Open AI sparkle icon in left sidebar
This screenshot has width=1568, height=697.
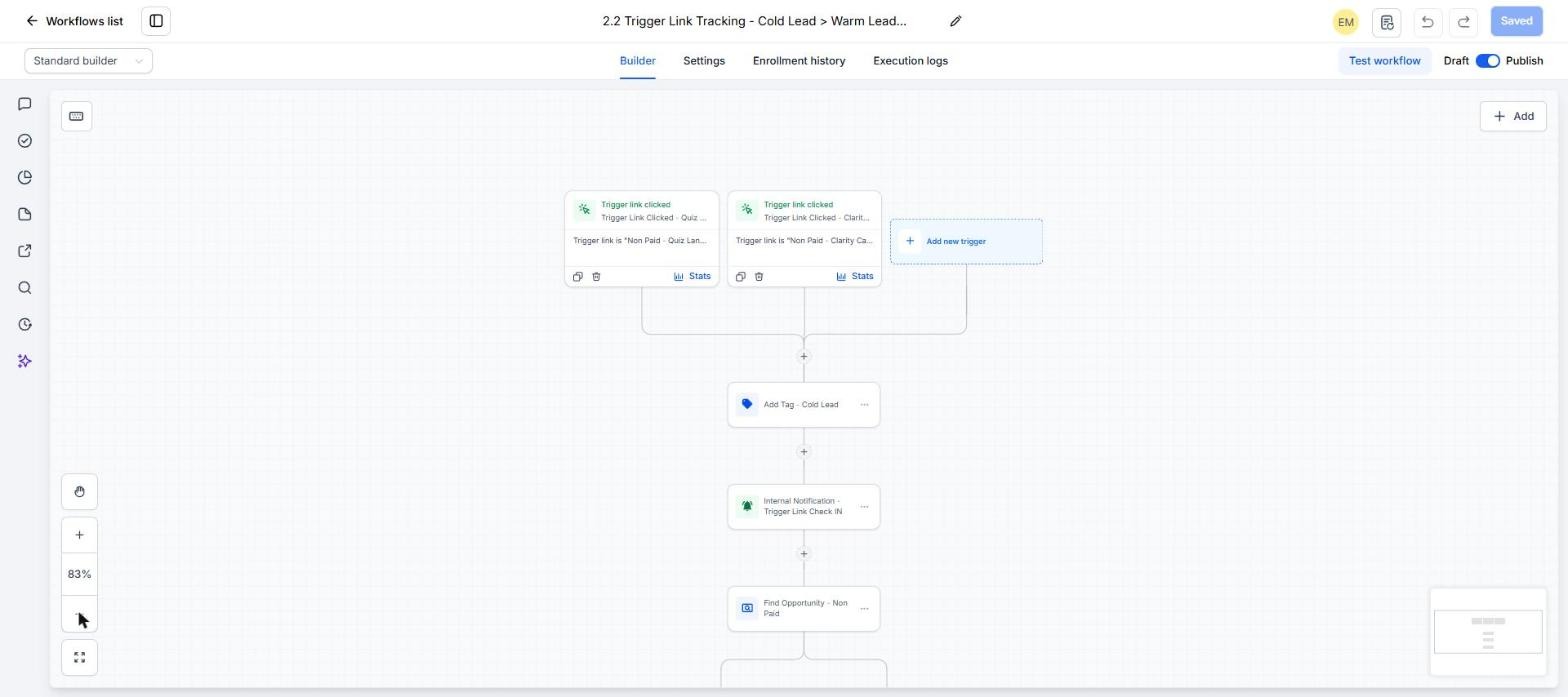click(25, 361)
